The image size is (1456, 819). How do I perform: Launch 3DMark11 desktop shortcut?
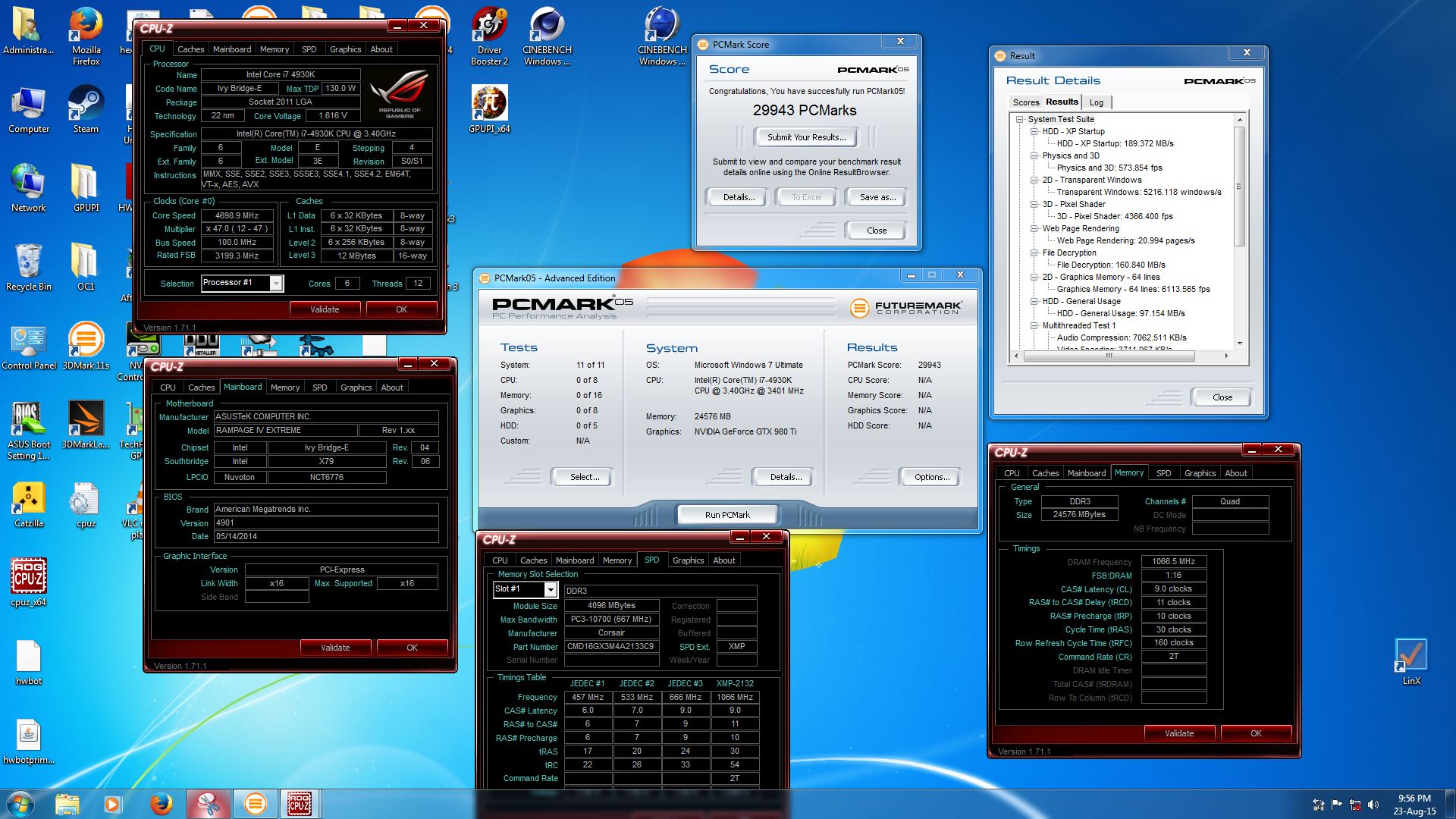[x=86, y=345]
